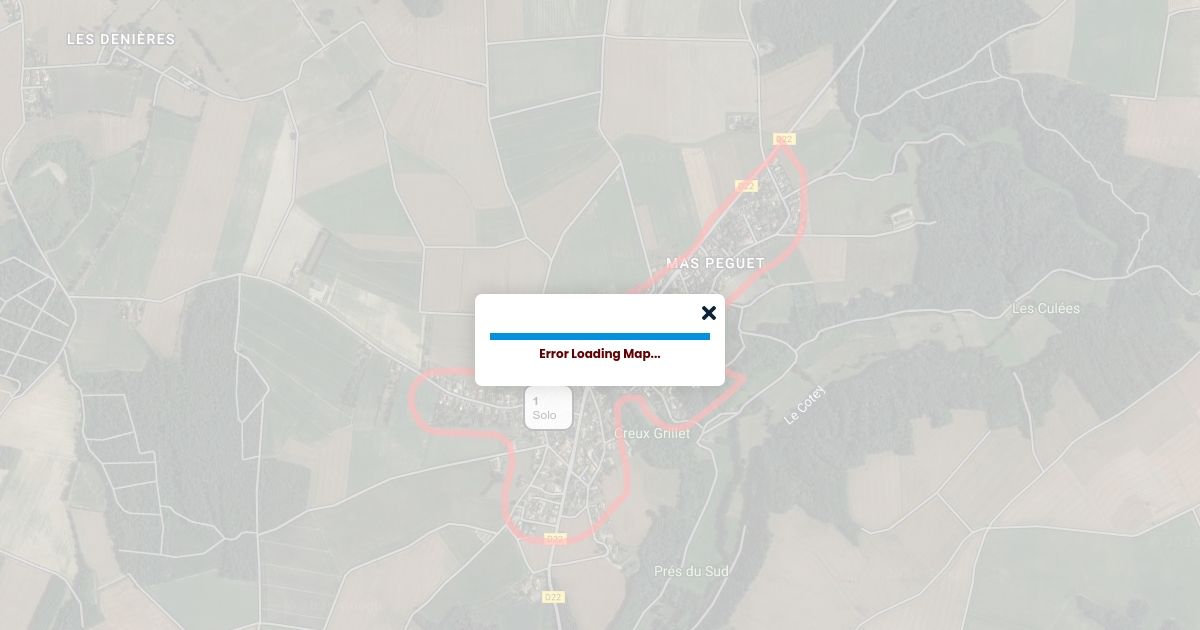Click D22 shield on route's southern loop
The width and height of the screenshot is (1200, 630).
[555, 538]
